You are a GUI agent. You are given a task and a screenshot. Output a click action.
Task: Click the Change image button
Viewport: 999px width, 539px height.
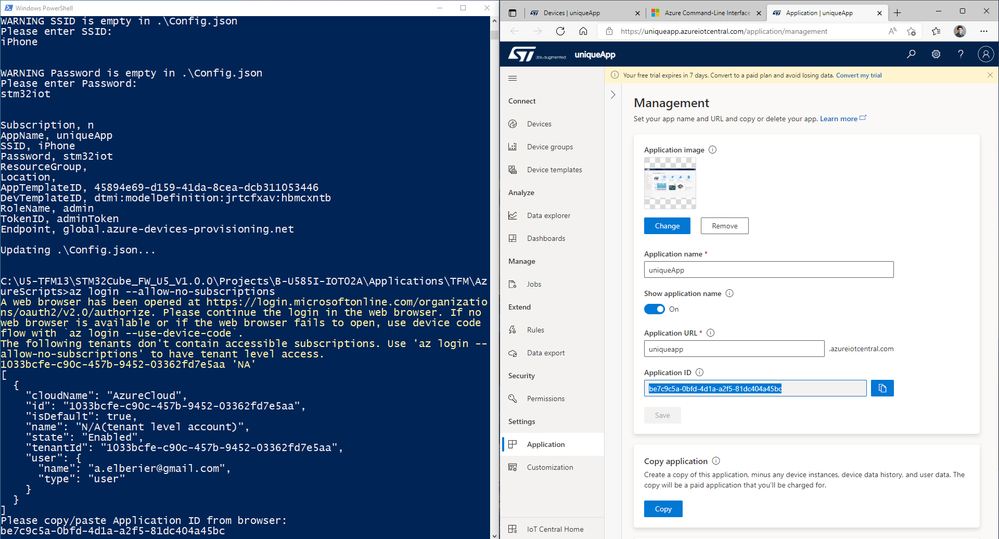click(667, 226)
